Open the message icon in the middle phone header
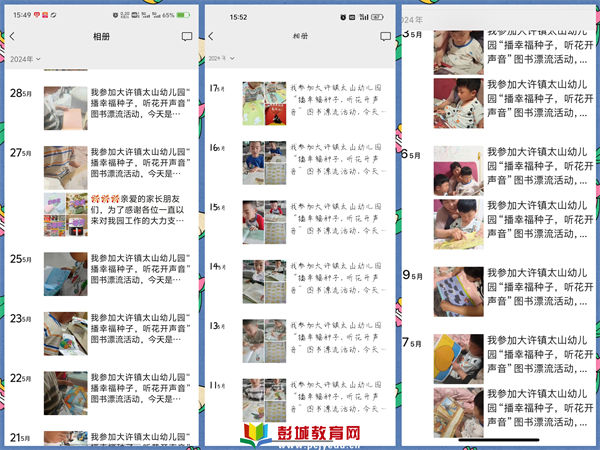600x450 pixels. [x=385, y=36]
